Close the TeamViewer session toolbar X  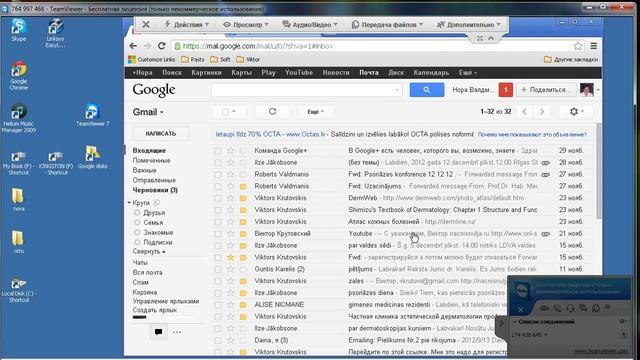146,24
